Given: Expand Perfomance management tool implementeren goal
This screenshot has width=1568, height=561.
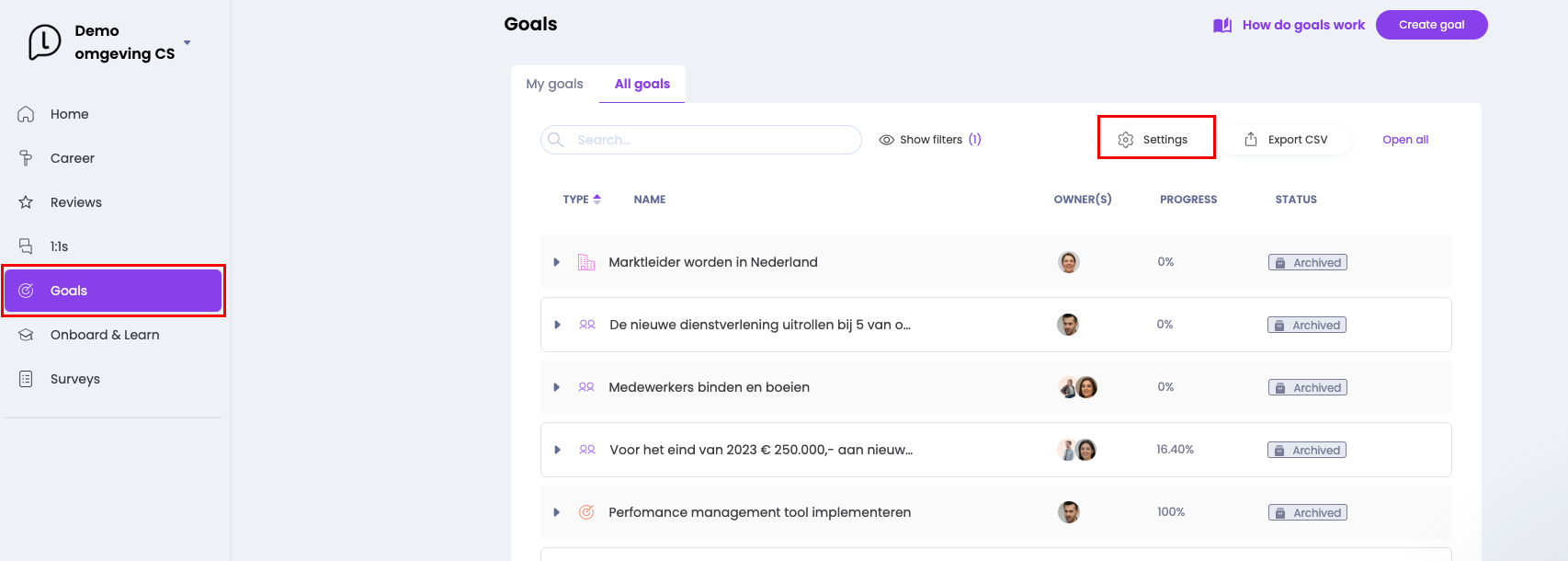Looking at the screenshot, I should (557, 512).
